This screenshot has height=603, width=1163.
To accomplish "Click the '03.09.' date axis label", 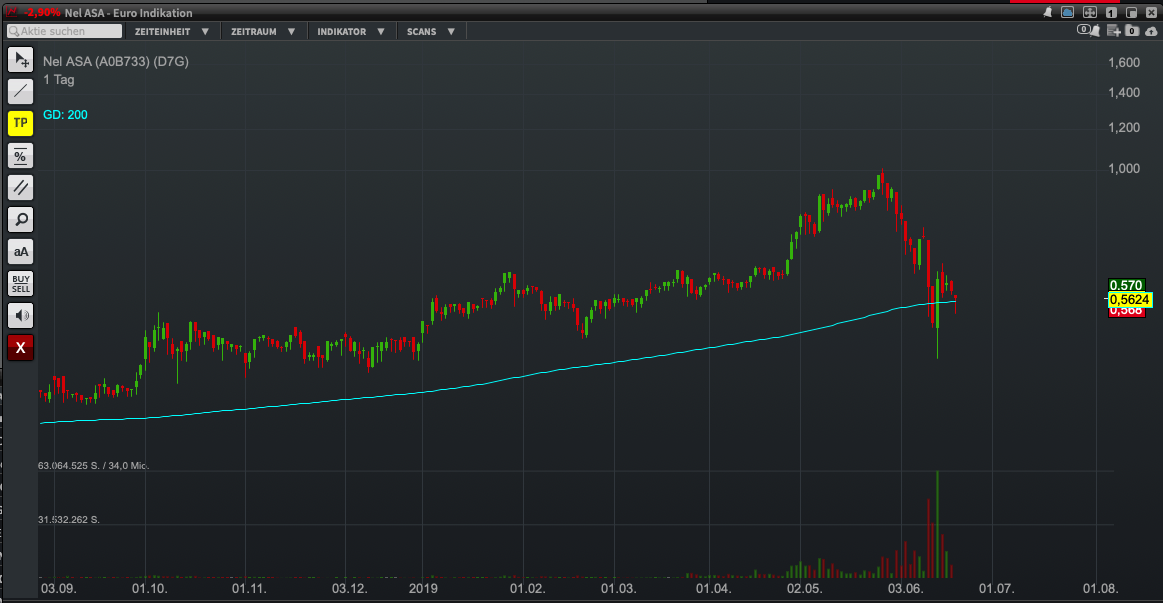I will coord(59,589).
